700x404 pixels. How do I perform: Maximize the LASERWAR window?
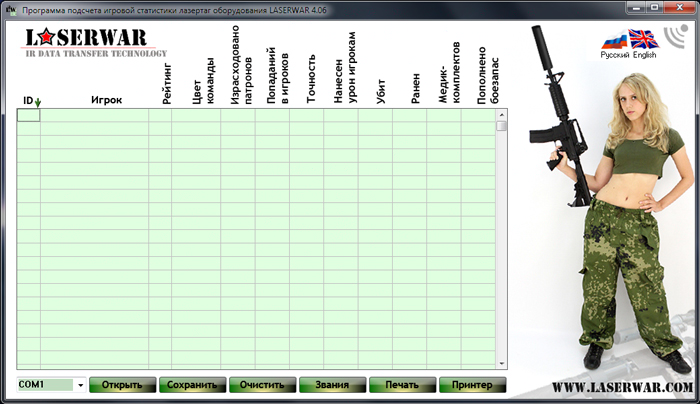point(654,8)
